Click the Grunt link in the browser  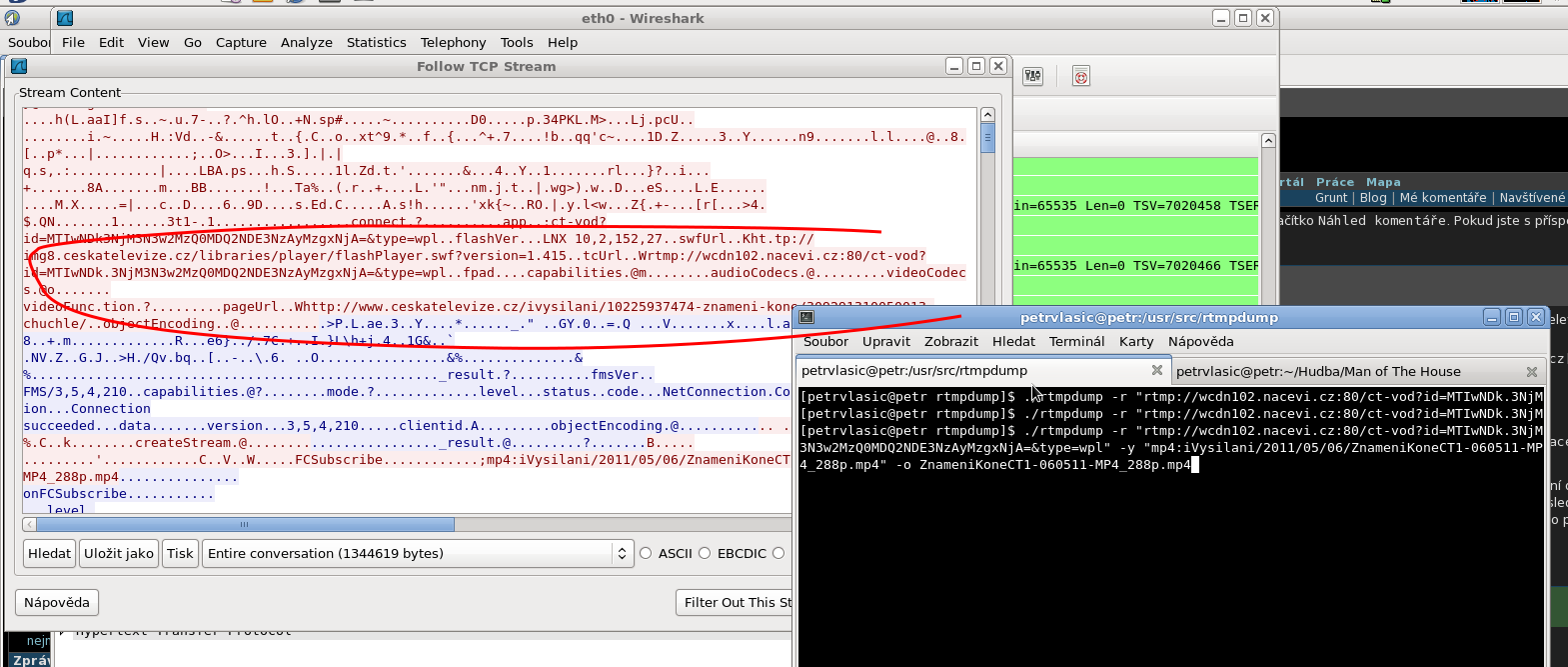[1330, 198]
